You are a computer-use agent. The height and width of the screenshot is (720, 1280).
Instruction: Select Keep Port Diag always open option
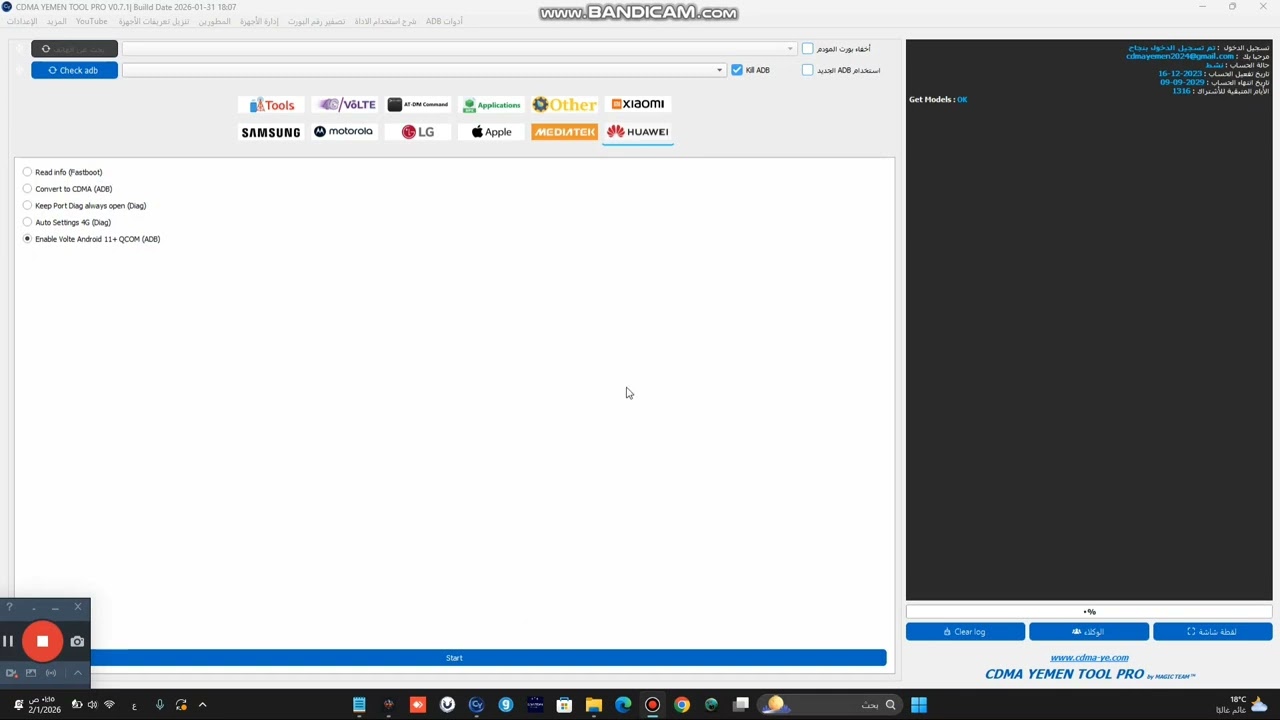pyautogui.click(x=84, y=206)
